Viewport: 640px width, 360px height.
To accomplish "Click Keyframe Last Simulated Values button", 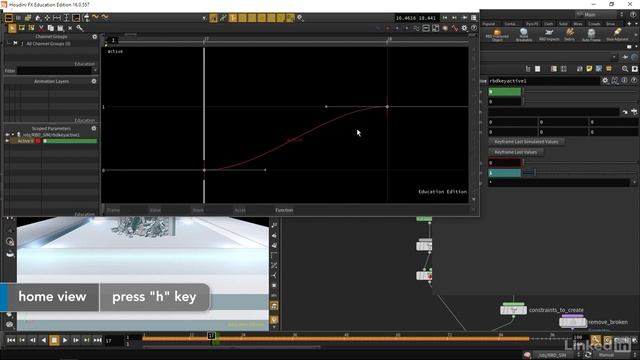I will point(526,142).
